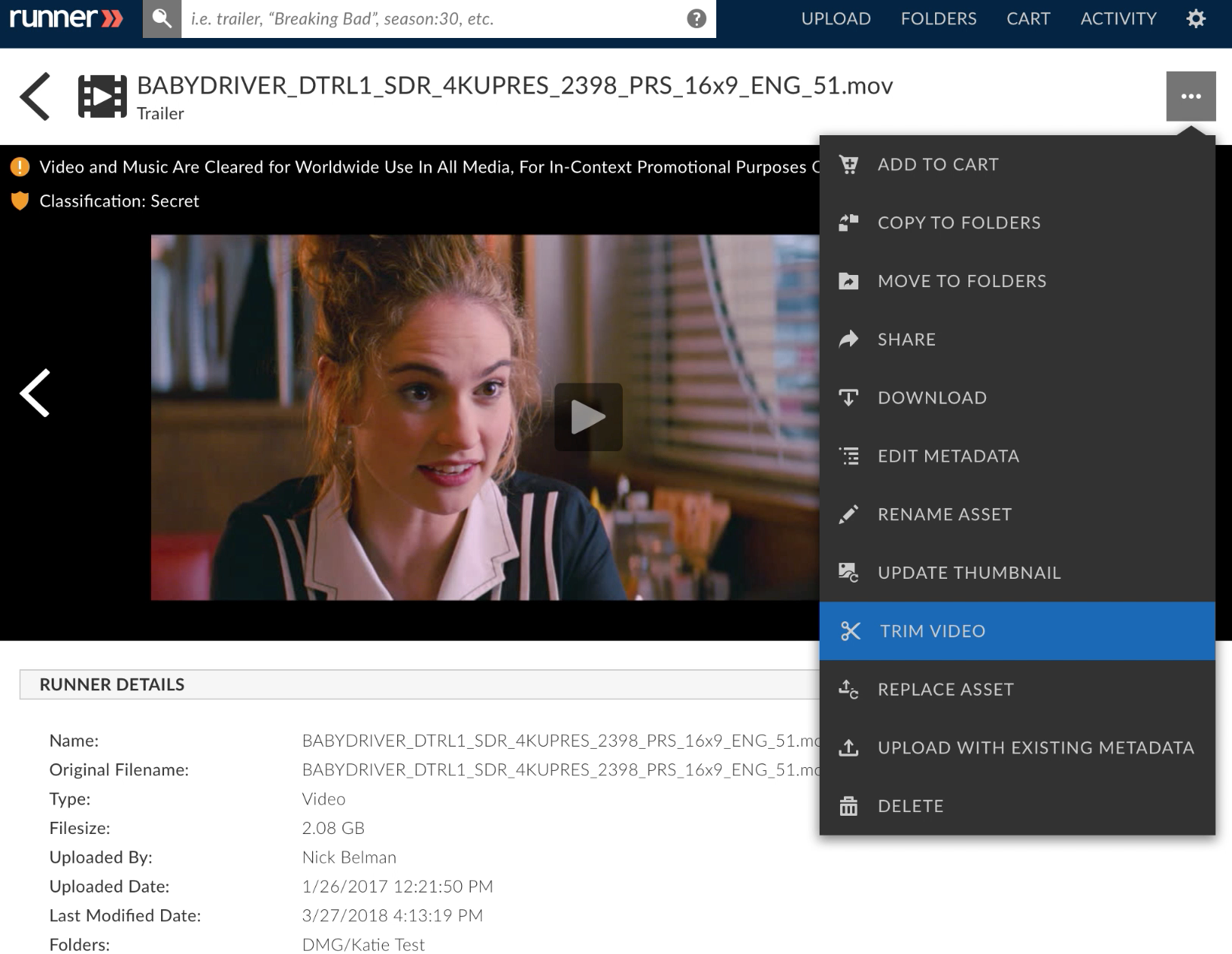Click the Add to Cart icon
1232x954 pixels.
tap(848, 164)
